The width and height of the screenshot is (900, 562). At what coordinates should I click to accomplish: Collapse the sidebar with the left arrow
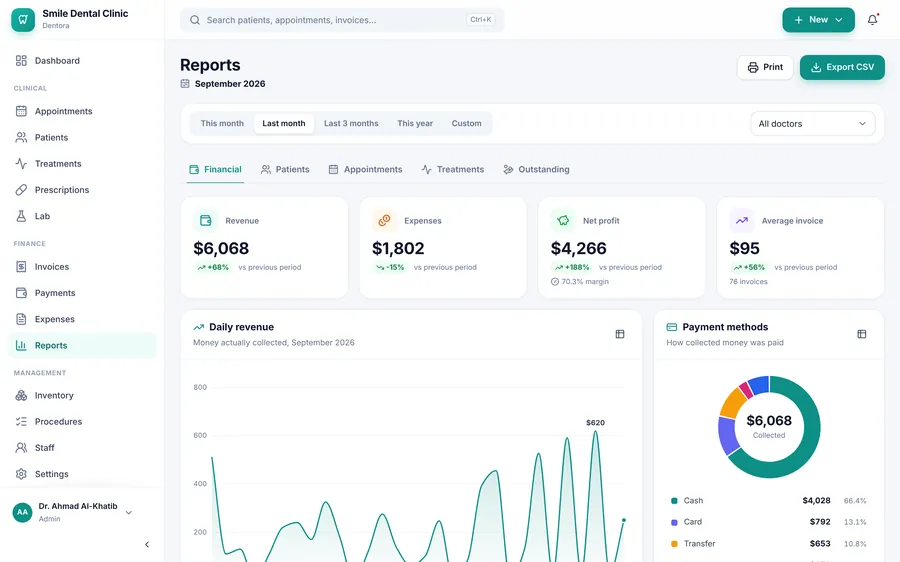pos(147,544)
